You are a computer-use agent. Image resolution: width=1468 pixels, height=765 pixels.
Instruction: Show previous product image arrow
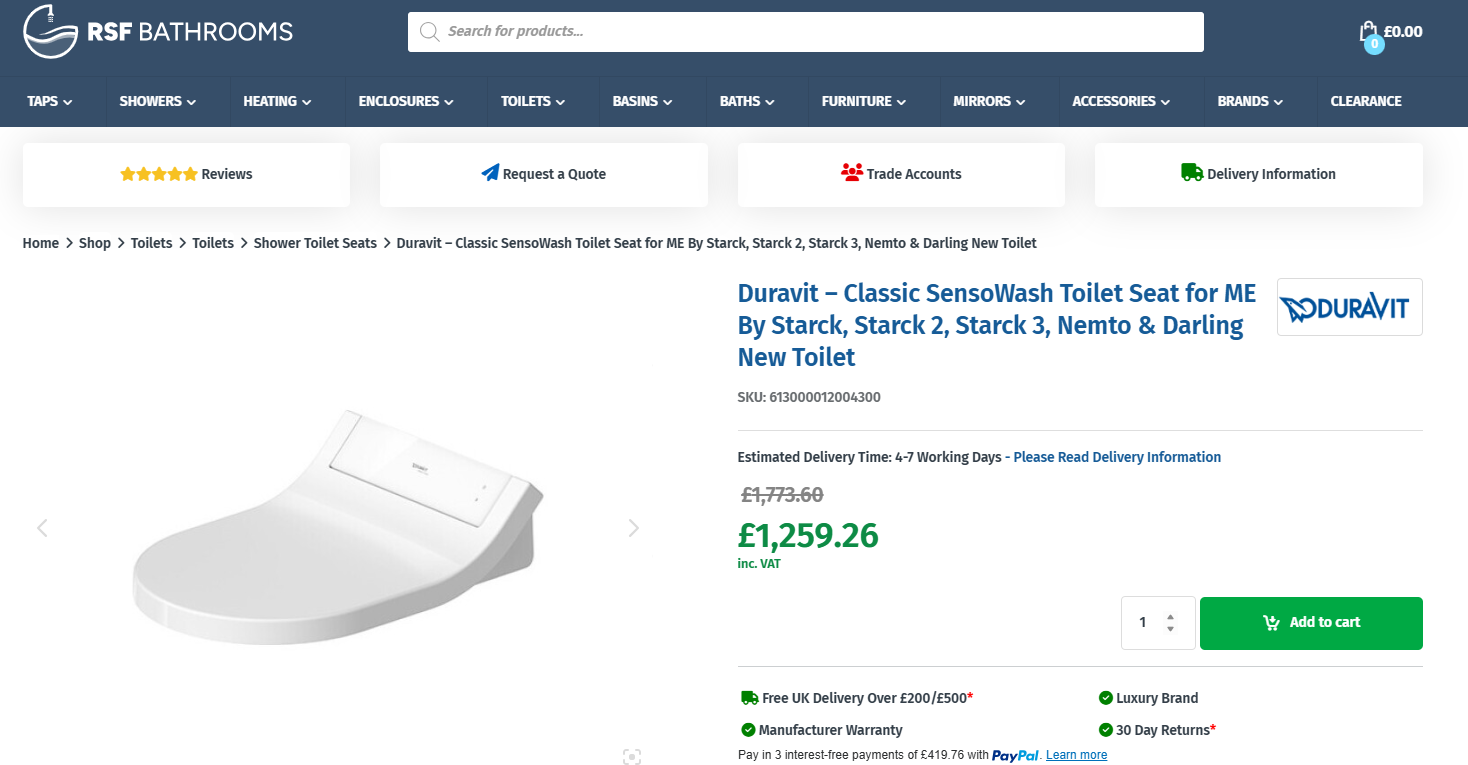pyautogui.click(x=42, y=528)
